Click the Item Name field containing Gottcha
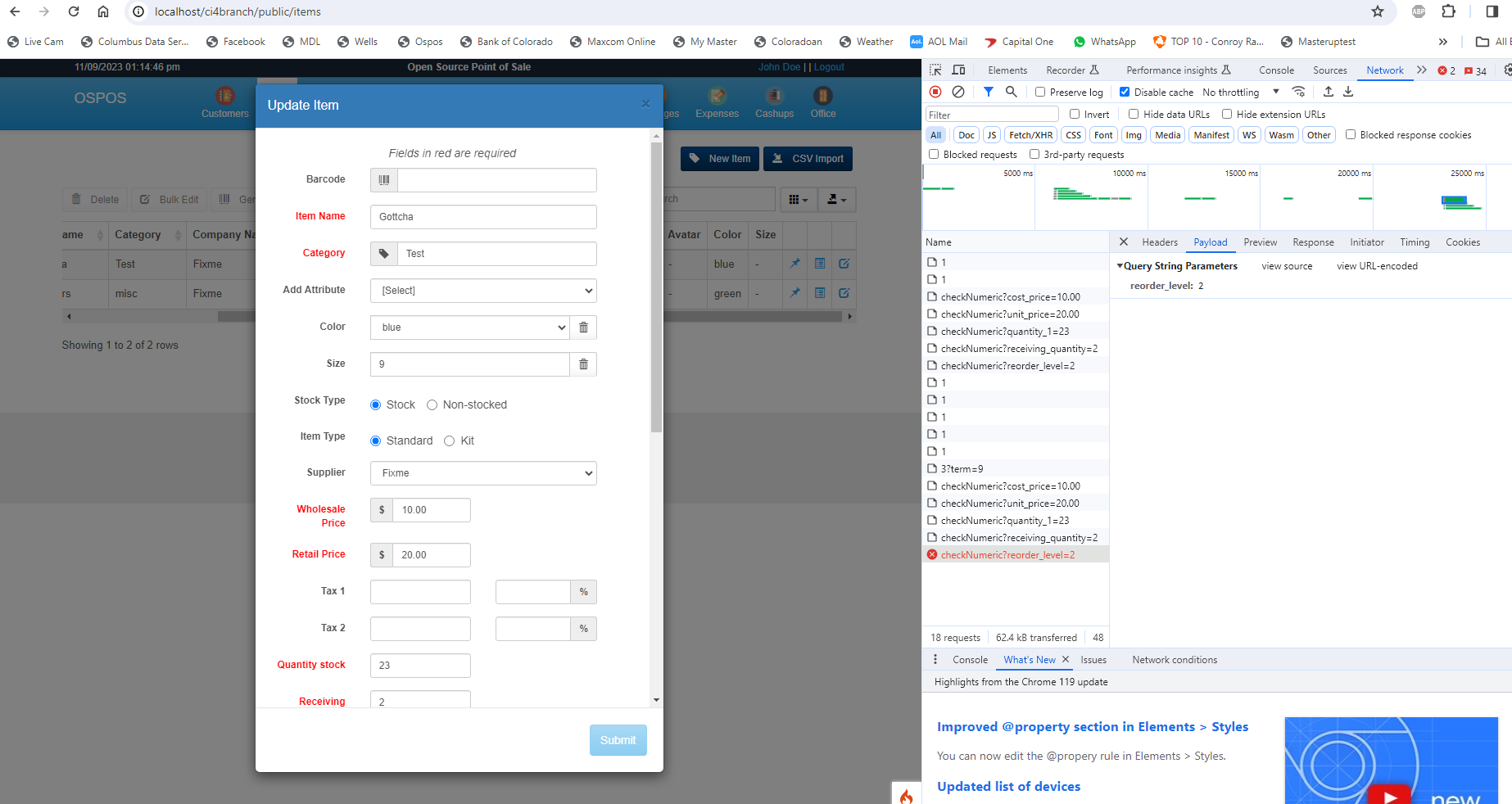1512x804 pixels. (x=482, y=216)
